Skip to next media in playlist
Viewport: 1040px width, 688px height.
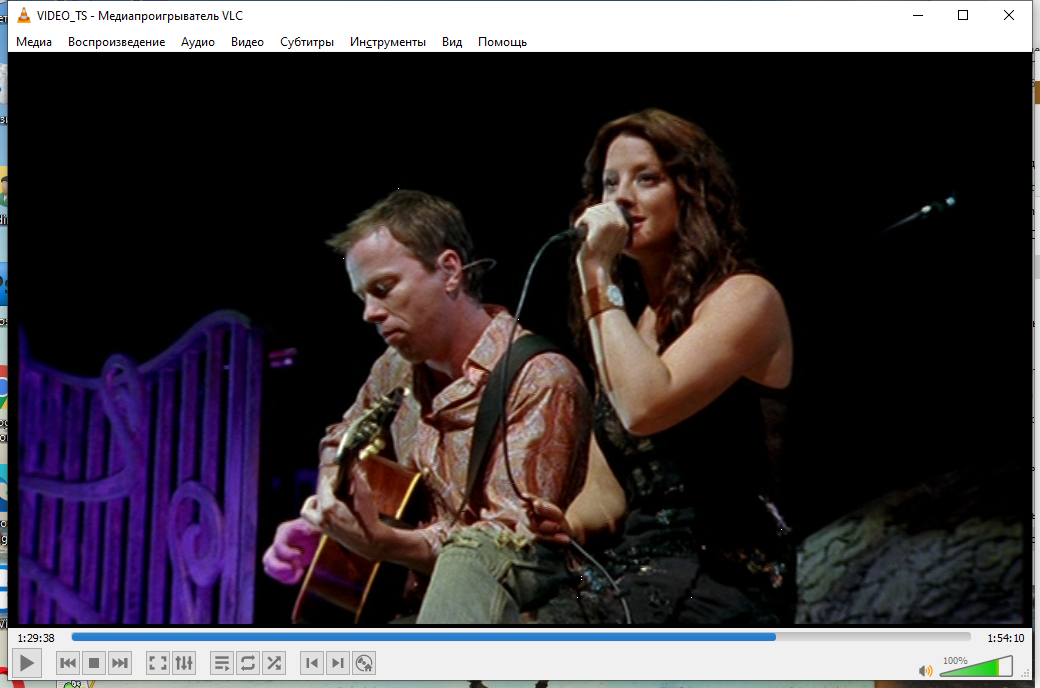pos(119,663)
